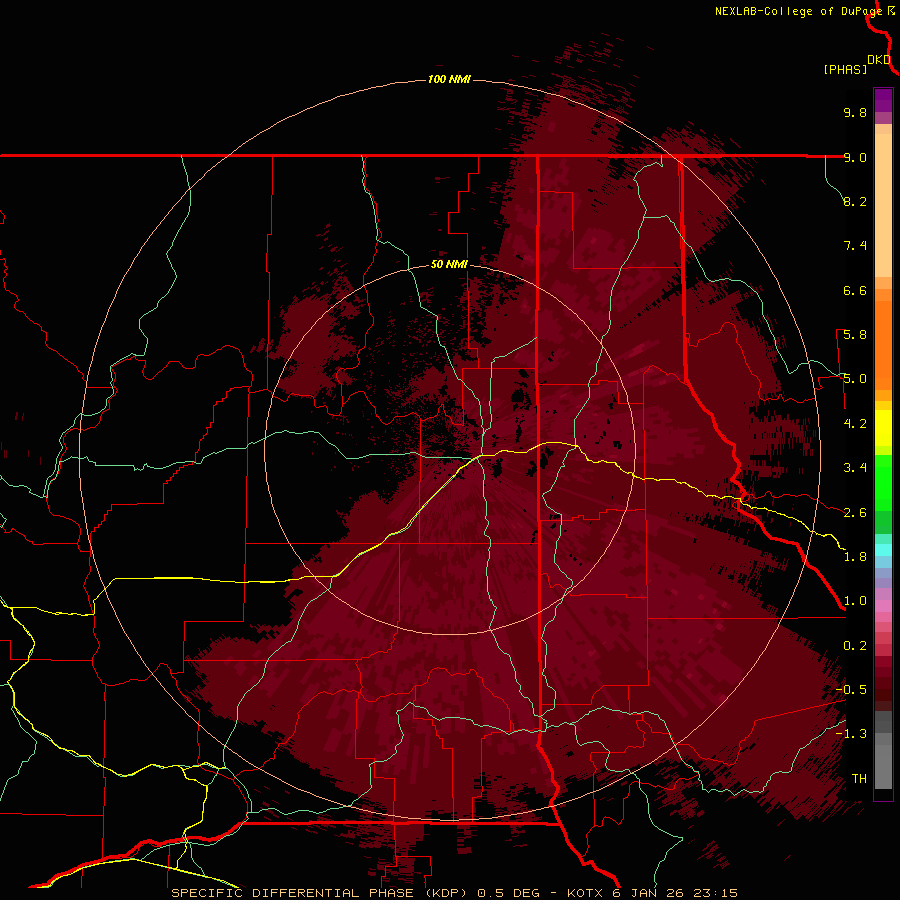Click the 1.8 value on the scale
The width and height of the screenshot is (900, 900).
[855, 557]
